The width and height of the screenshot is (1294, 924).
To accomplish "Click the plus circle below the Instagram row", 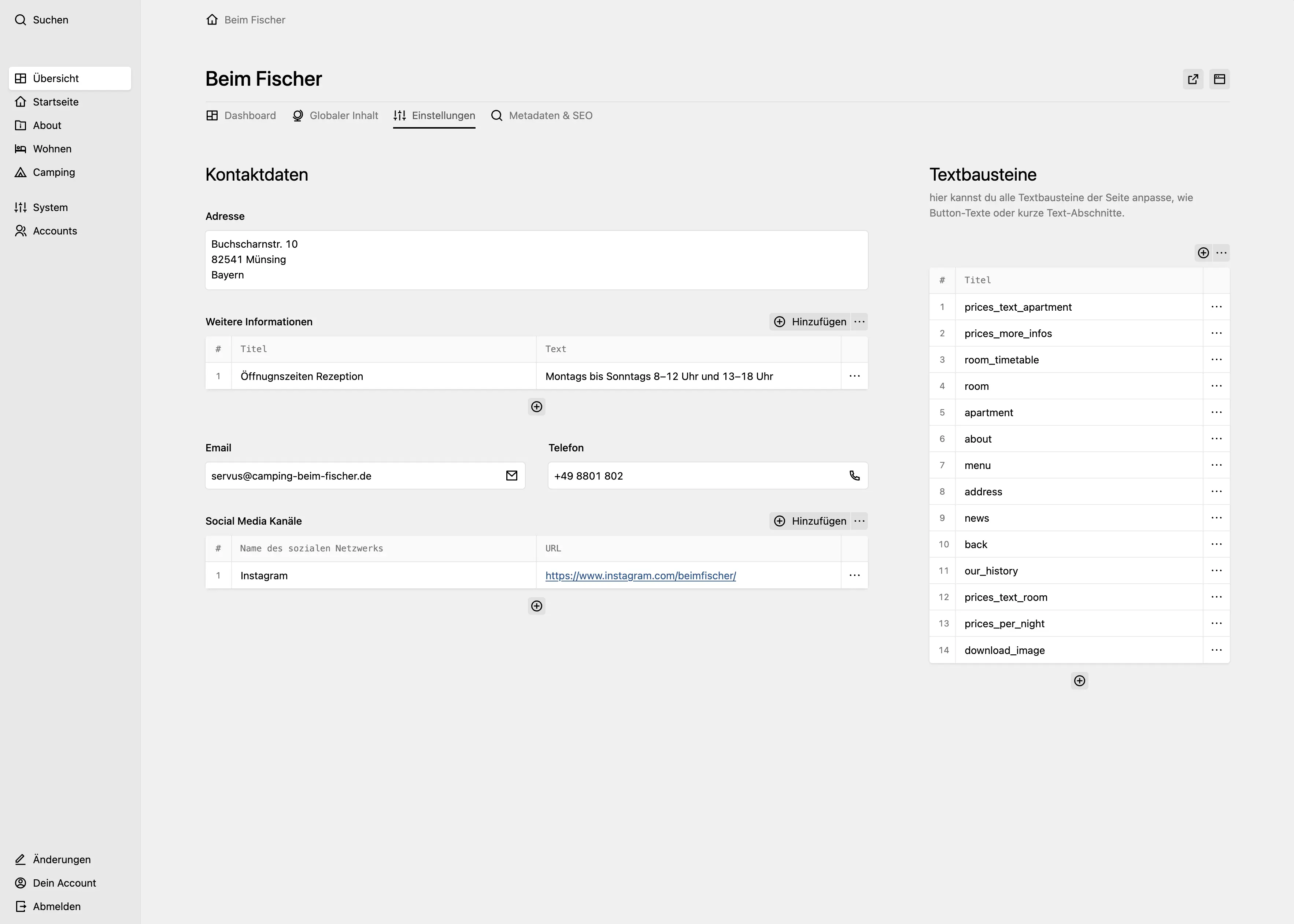I will coord(536,606).
